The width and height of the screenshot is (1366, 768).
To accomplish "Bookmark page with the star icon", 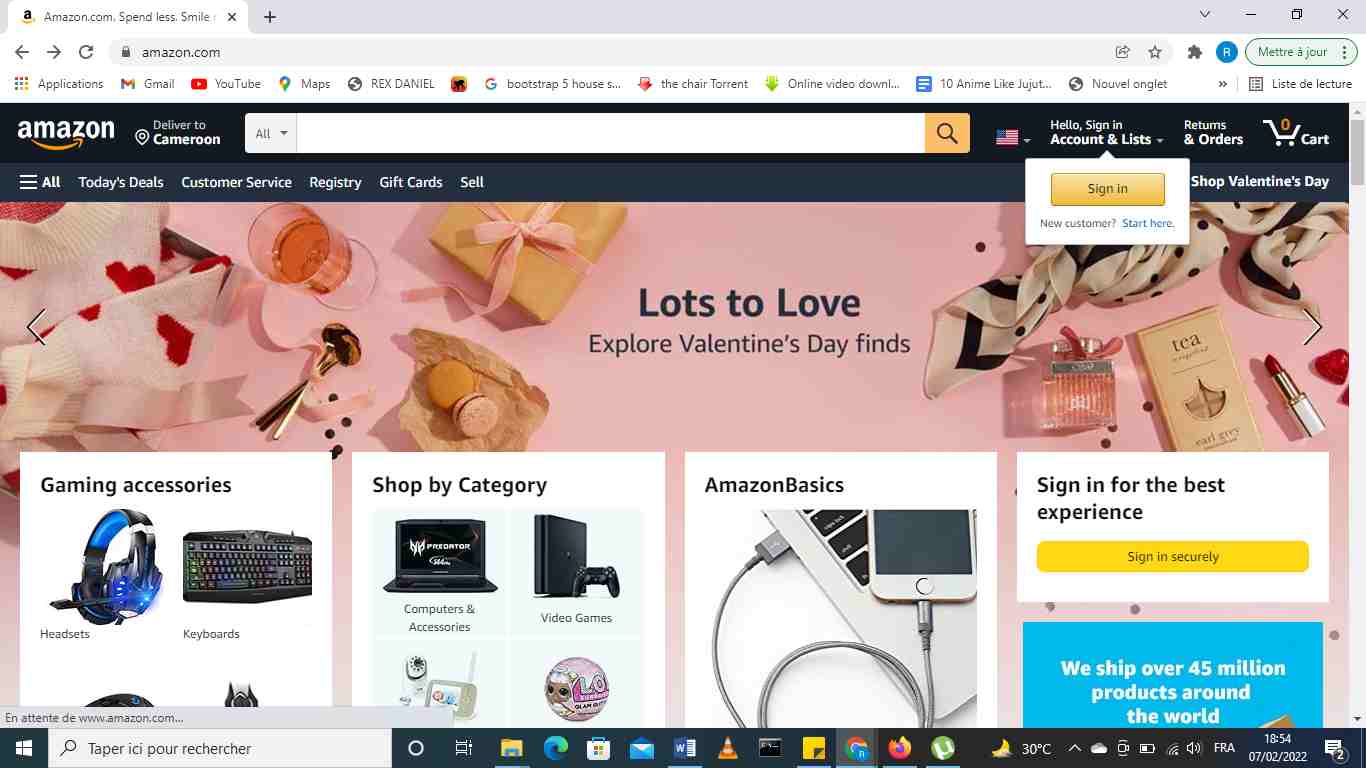I will click(1155, 52).
